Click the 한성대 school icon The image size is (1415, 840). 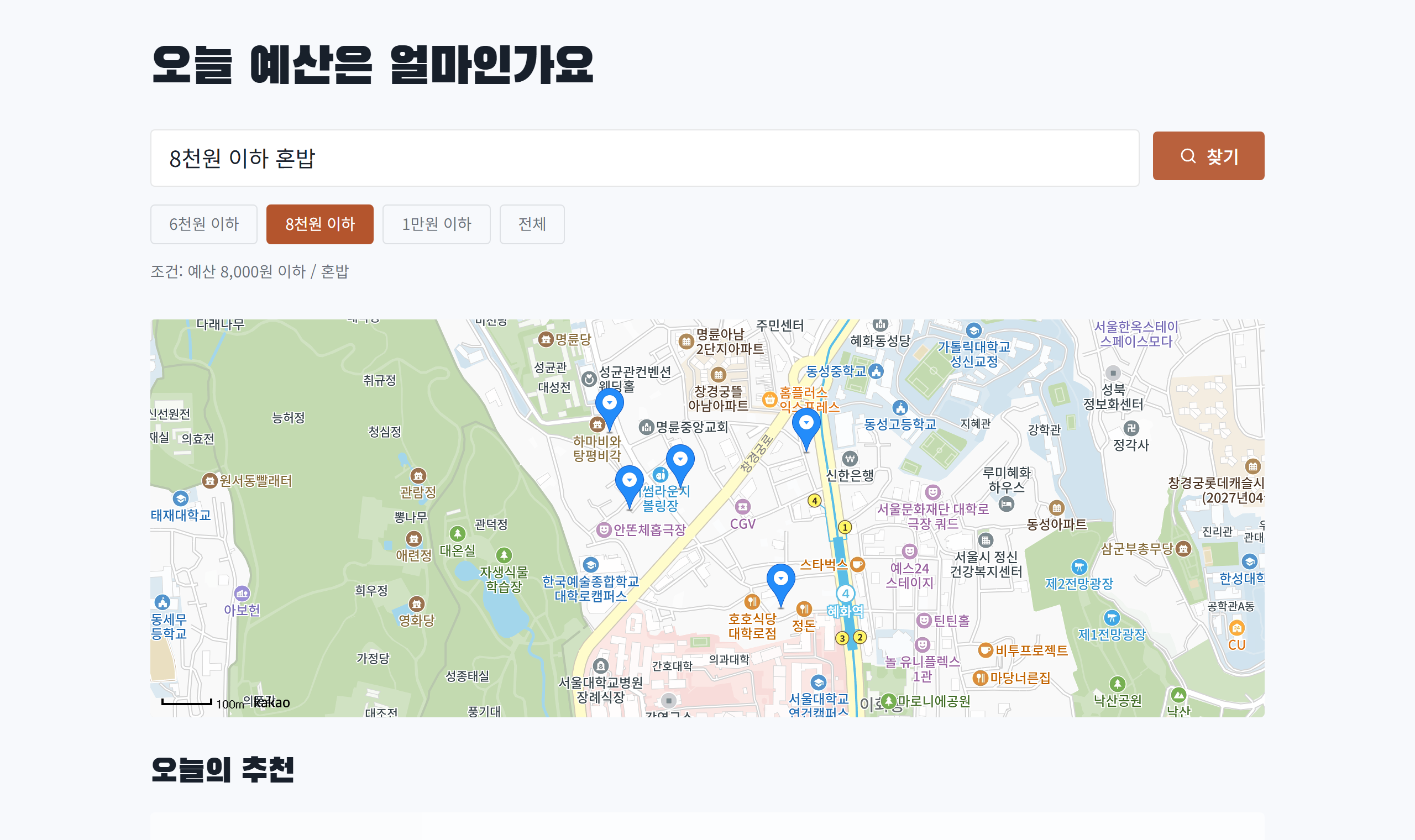[x=1250, y=561]
